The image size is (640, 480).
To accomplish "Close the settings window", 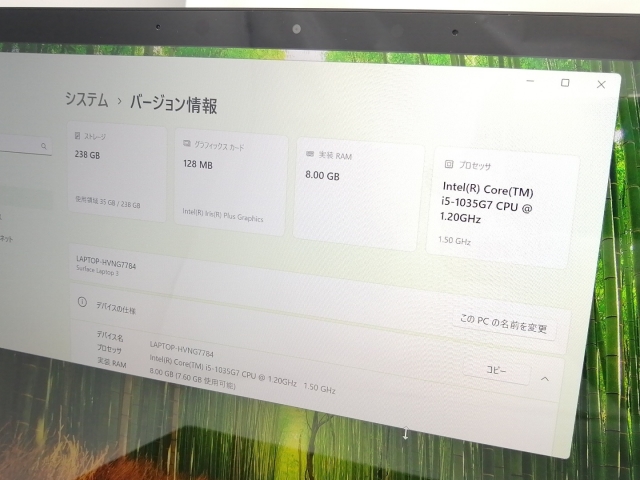I will click(x=601, y=84).
